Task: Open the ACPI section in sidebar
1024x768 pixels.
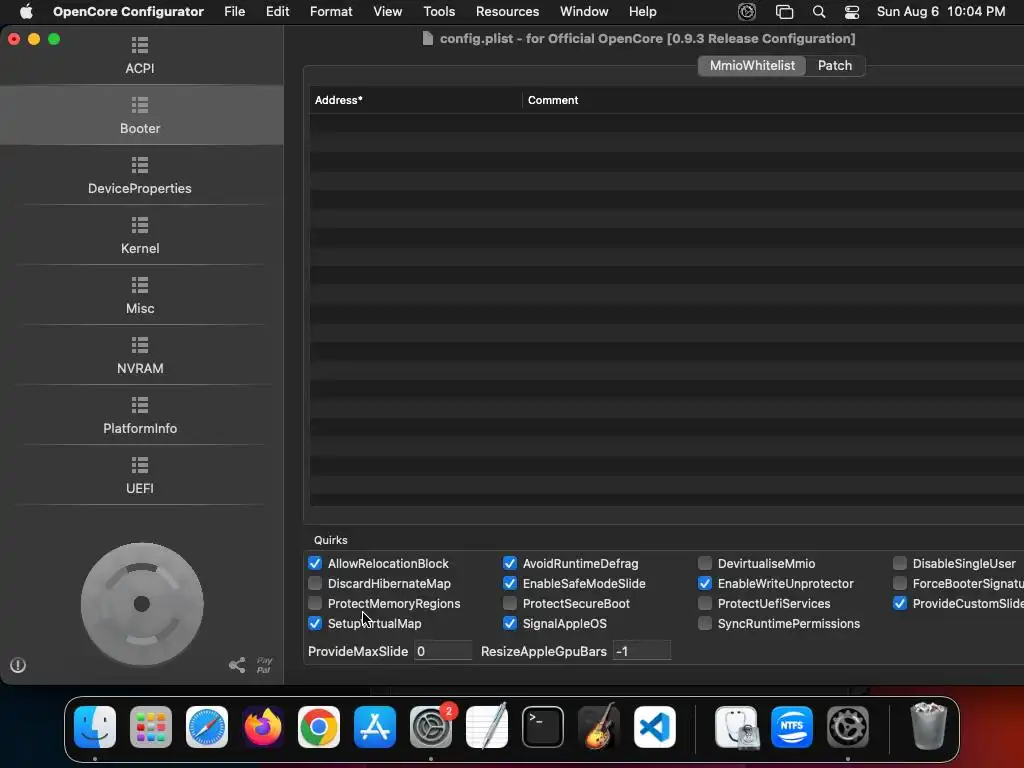Action: click(140, 56)
